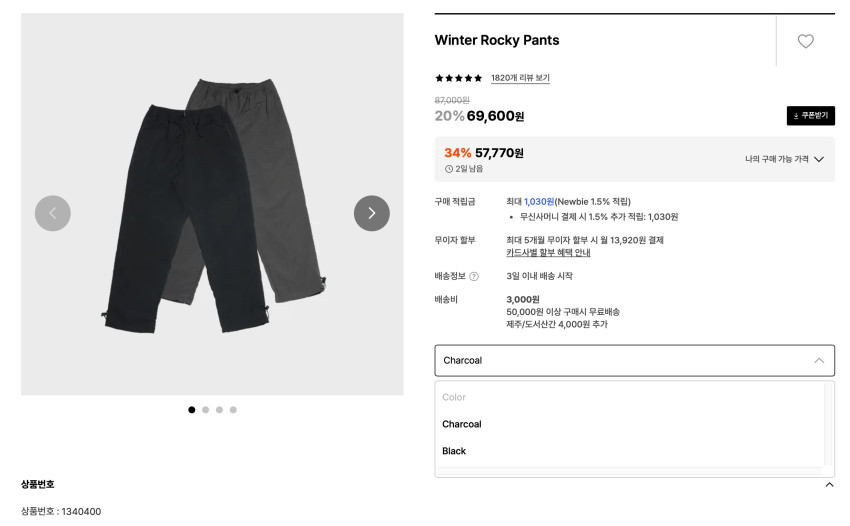Select Black from the color list
Viewport: 850px width, 526px height.
point(454,451)
